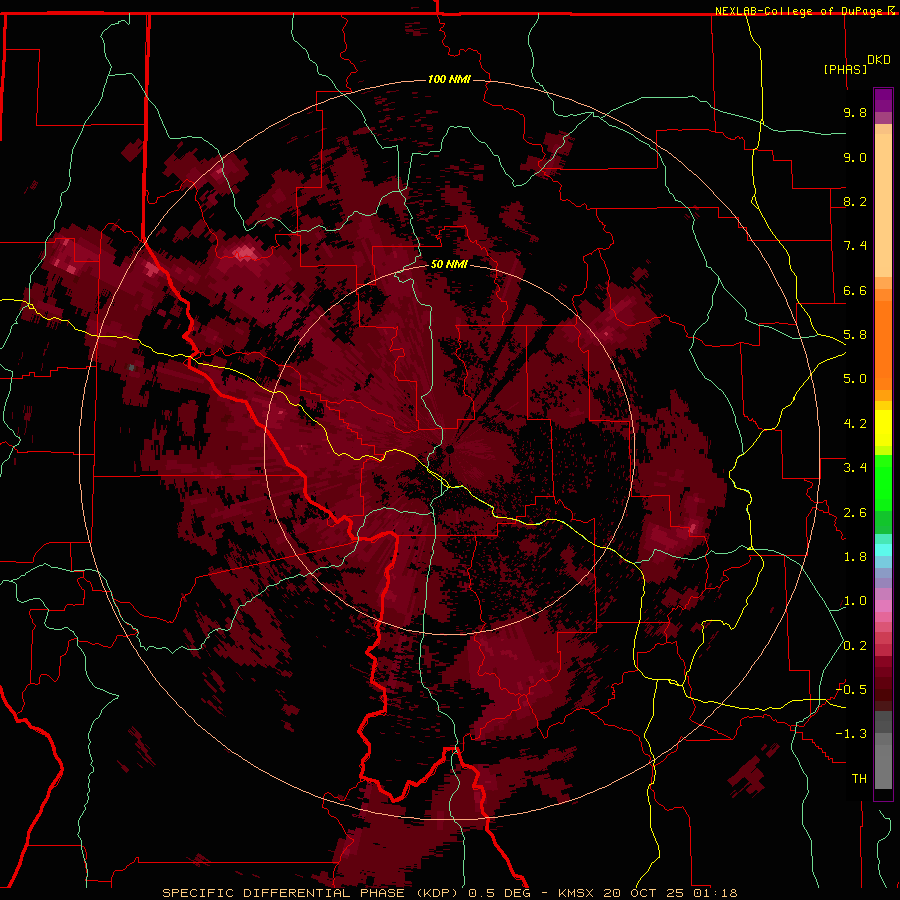Click the -0.5 scale value
The width and height of the screenshot is (900, 900).
[x=851, y=690]
